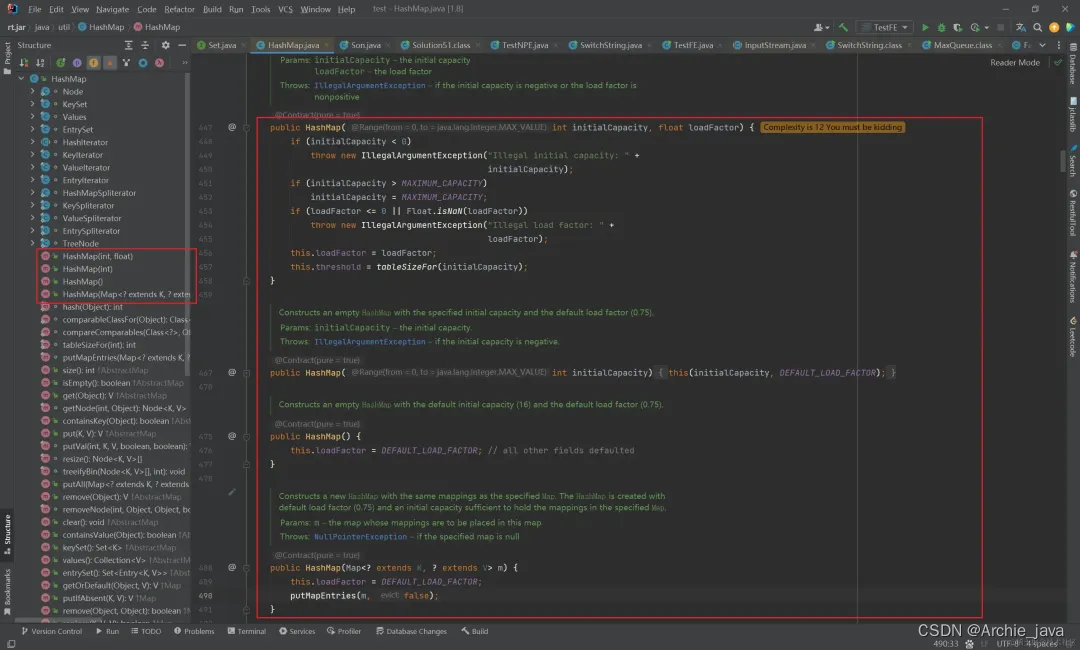Run with coverage via the shield icon

pyautogui.click(x=957, y=28)
